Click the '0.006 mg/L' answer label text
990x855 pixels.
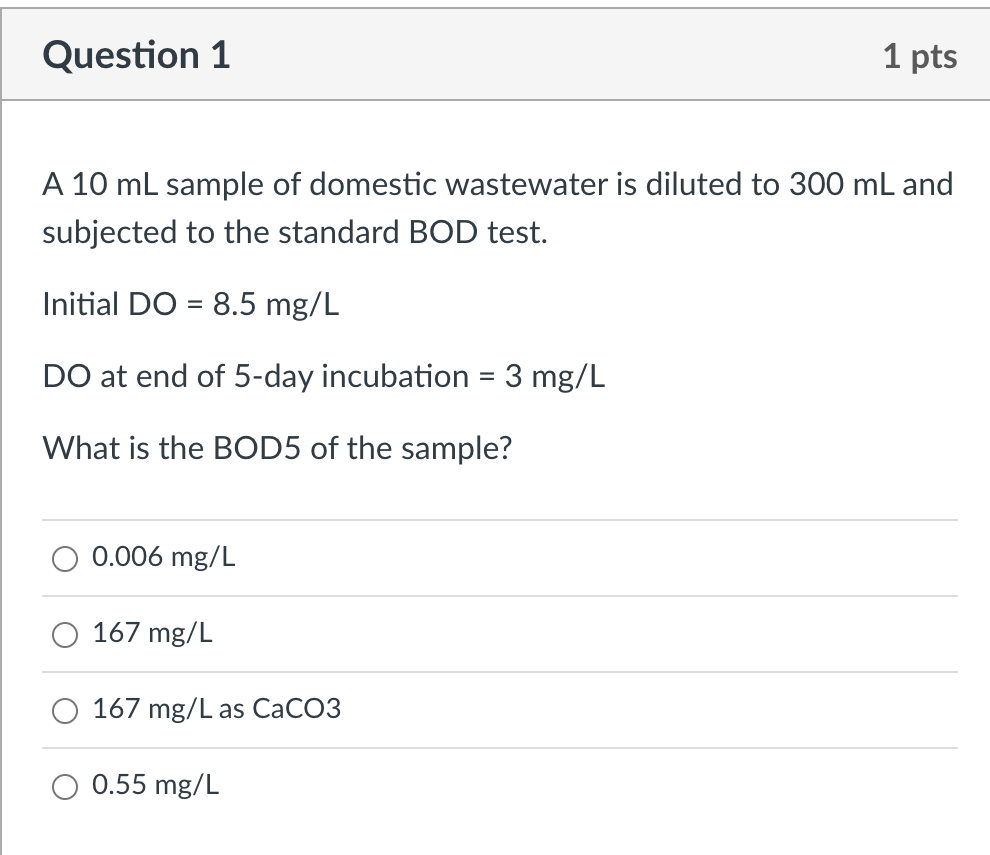tap(164, 557)
